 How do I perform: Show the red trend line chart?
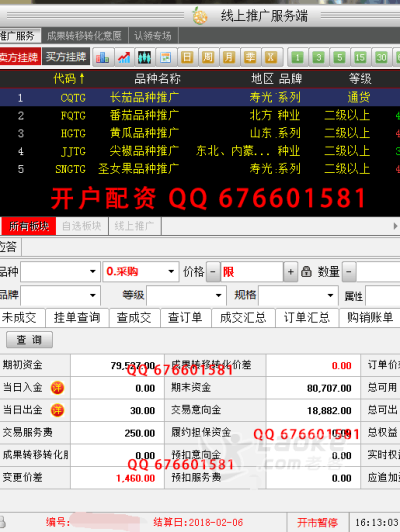tap(124, 57)
